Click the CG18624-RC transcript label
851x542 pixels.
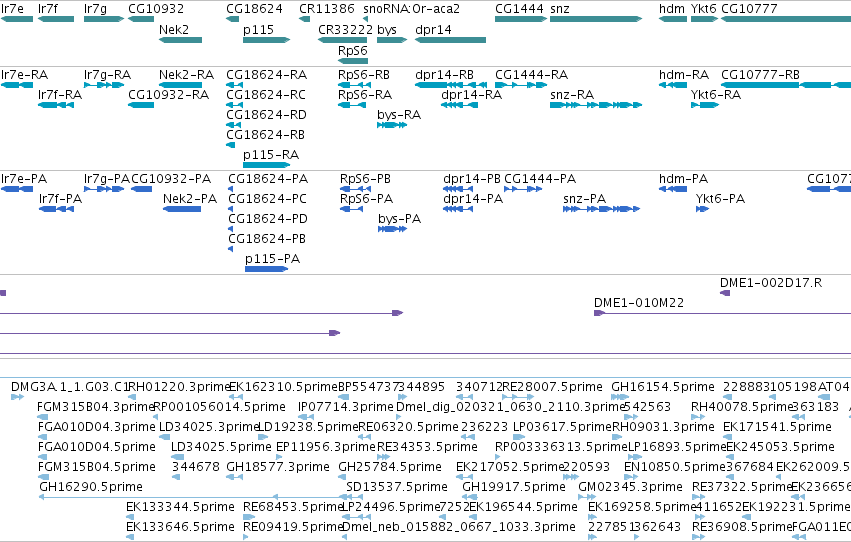coord(266,95)
